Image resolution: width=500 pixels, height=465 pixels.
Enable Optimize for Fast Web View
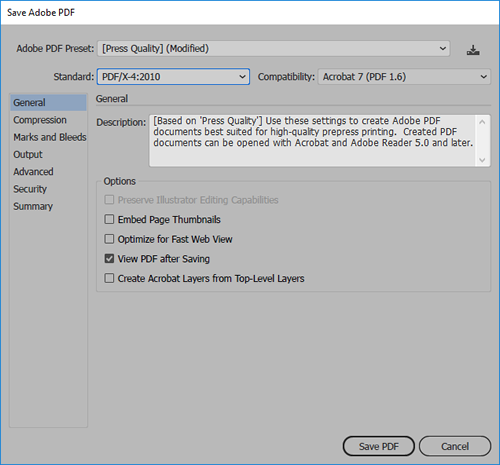109,239
